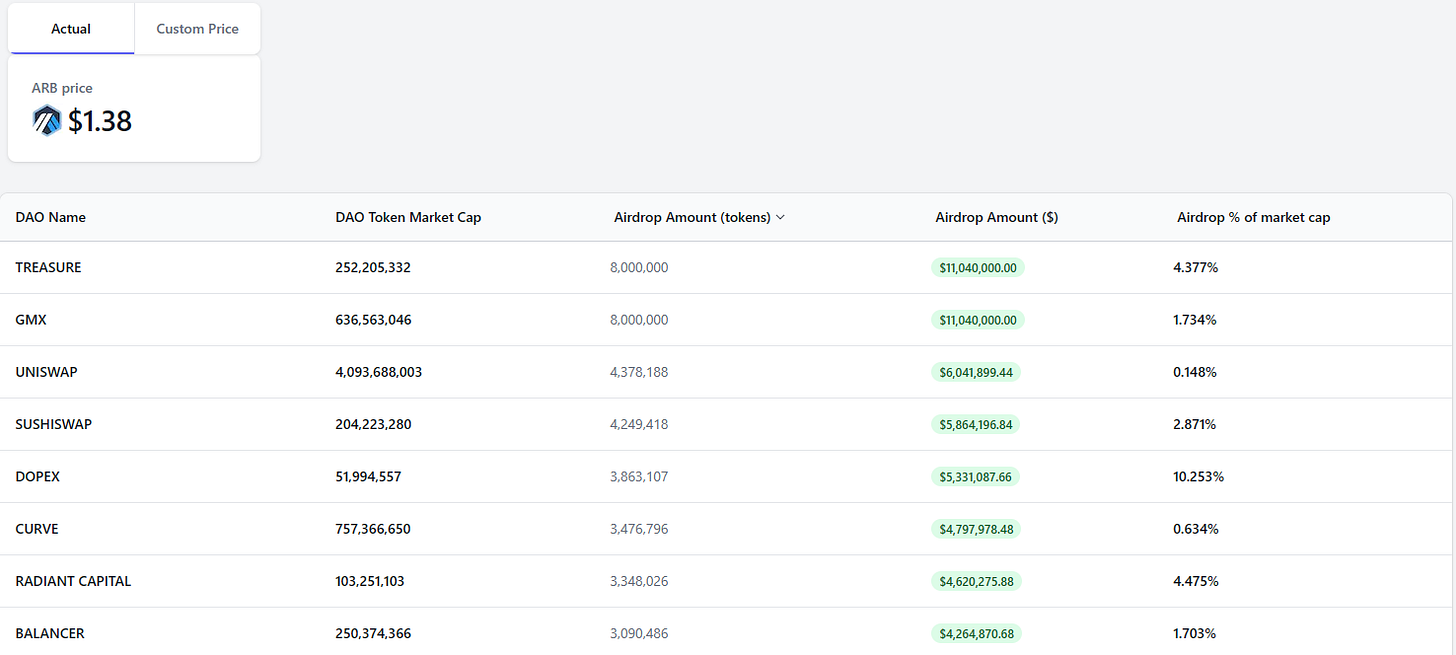Click the $1.38 ARB price value
Screen dimensions: 1456x655
click(x=100, y=121)
